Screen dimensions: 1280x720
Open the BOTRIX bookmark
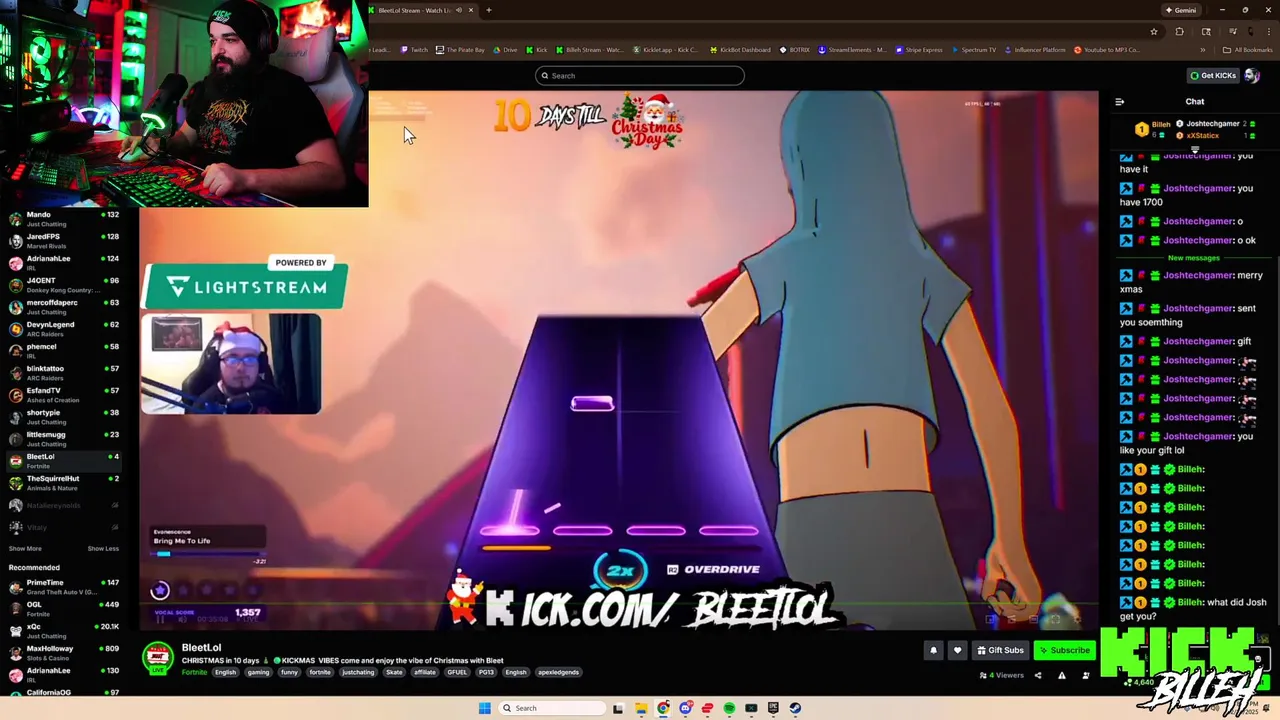[x=794, y=49]
